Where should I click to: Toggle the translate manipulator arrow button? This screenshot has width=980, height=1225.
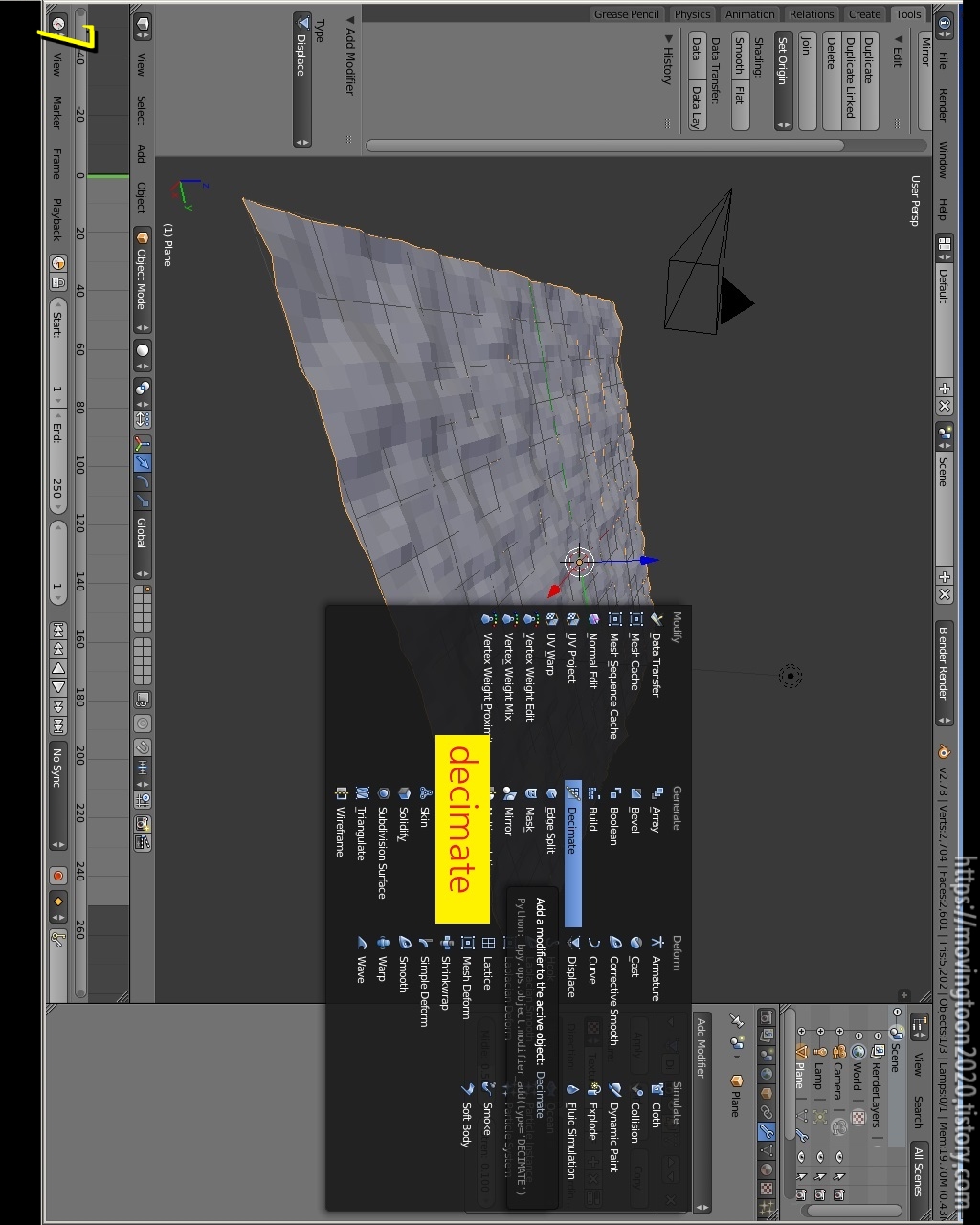pos(142,463)
